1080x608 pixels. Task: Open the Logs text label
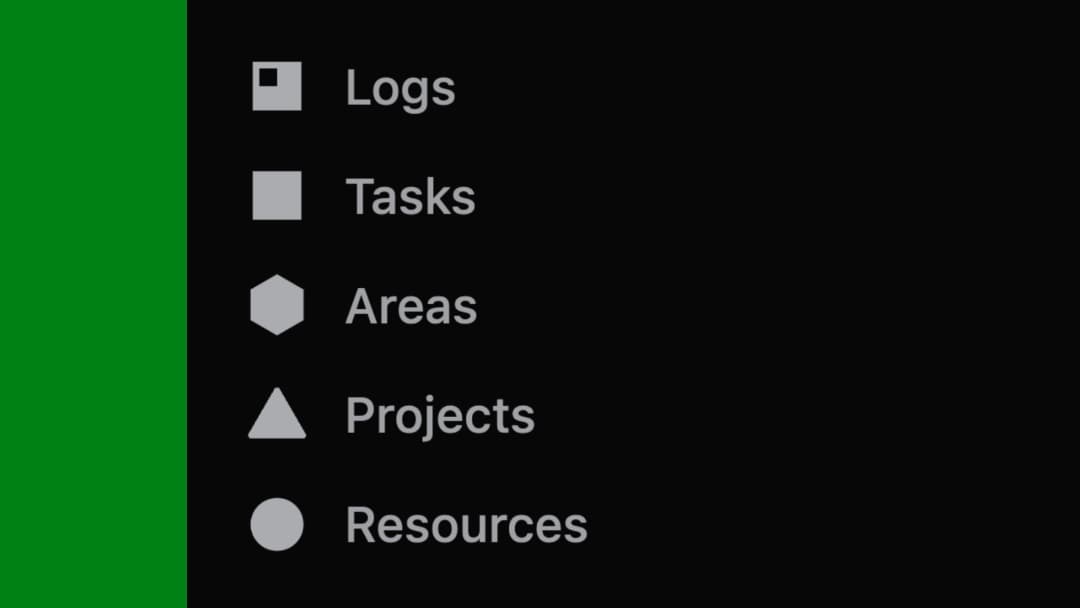click(400, 88)
